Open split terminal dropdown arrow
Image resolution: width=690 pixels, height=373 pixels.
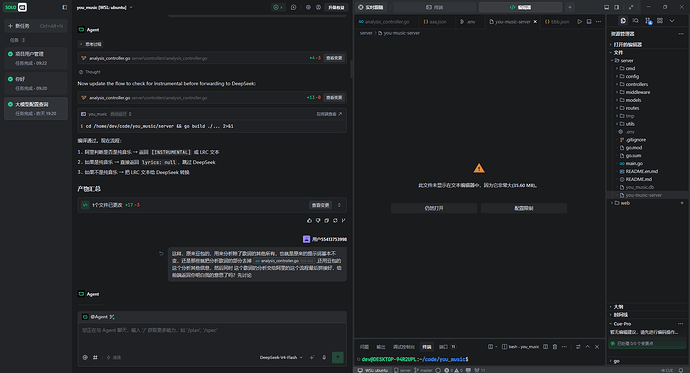click(496, 347)
